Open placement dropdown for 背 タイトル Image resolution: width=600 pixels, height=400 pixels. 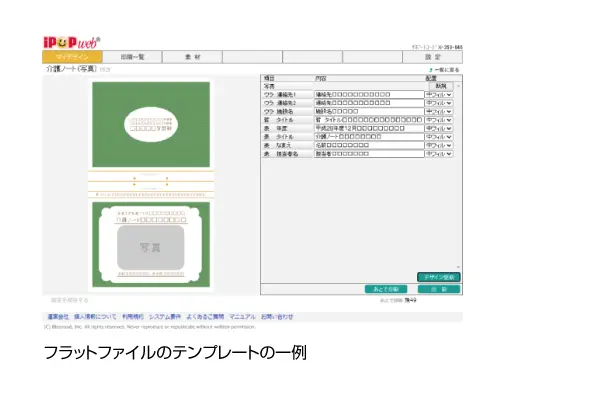coord(439,120)
